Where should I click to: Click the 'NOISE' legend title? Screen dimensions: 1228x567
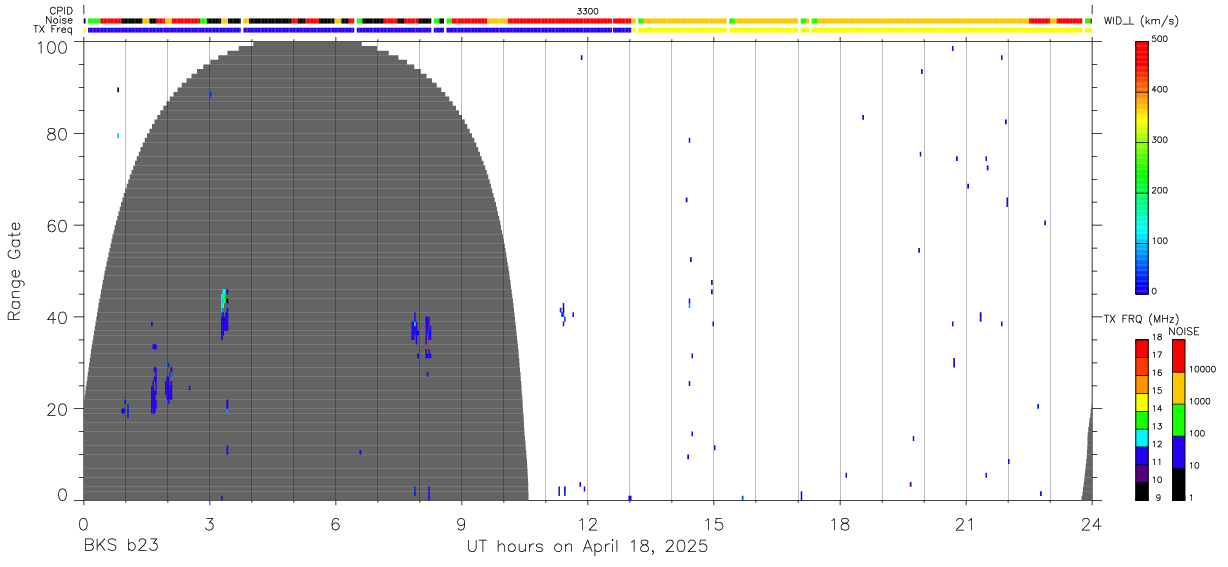(1184, 331)
